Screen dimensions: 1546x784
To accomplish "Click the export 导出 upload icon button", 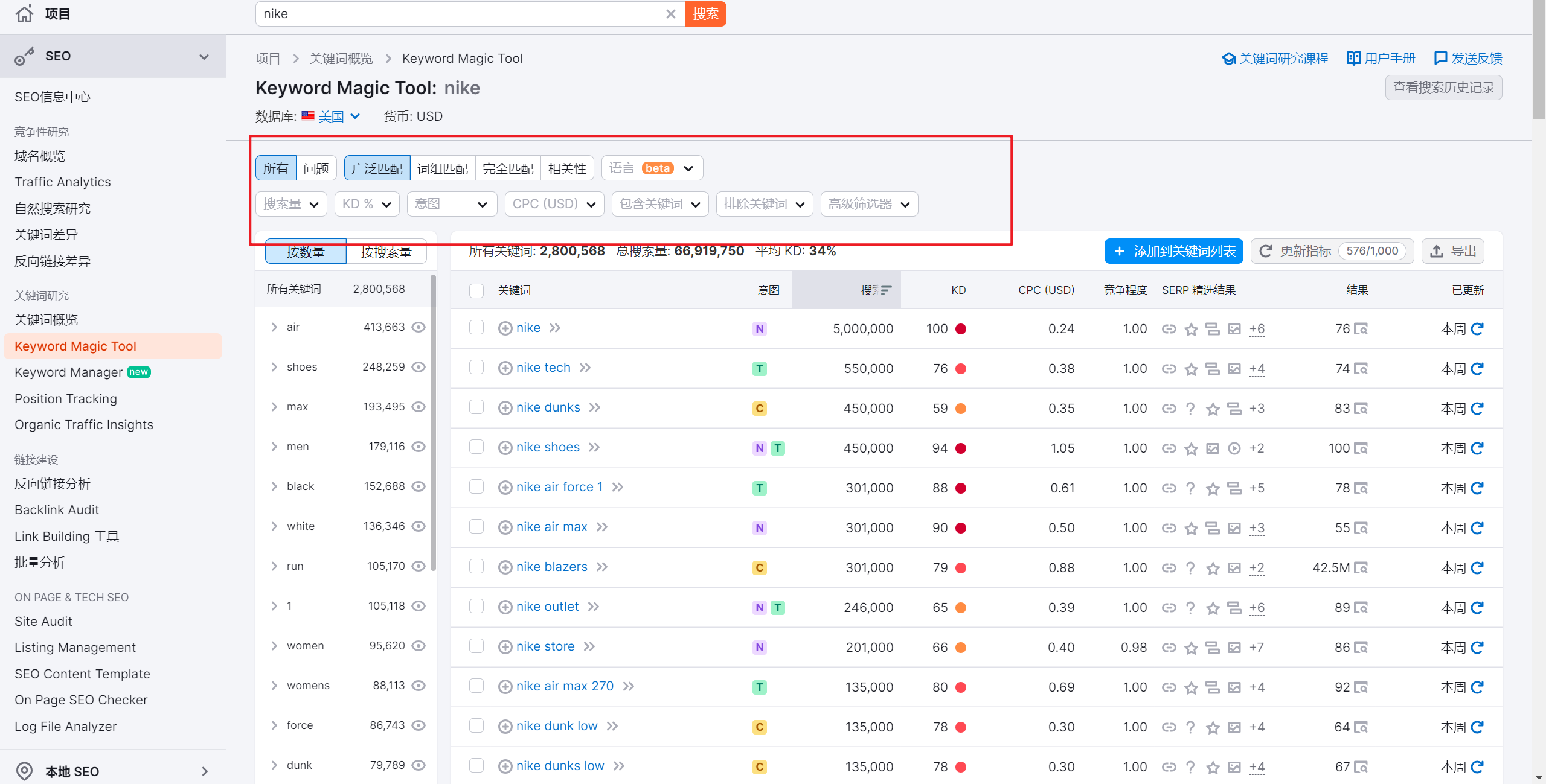I will (x=1452, y=251).
